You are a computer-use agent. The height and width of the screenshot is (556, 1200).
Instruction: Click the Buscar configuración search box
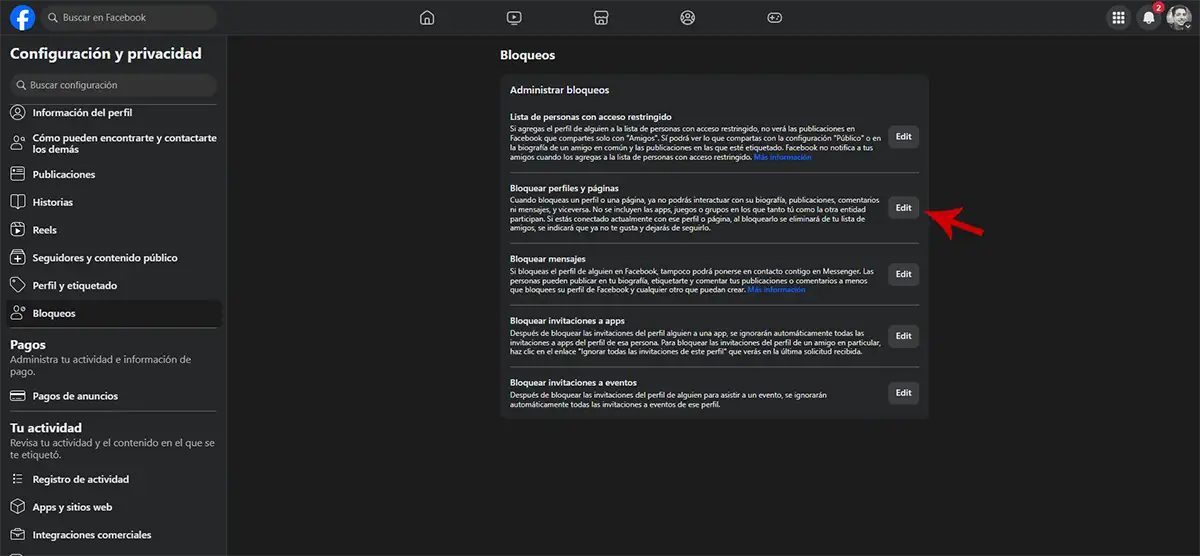tap(113, 85)
